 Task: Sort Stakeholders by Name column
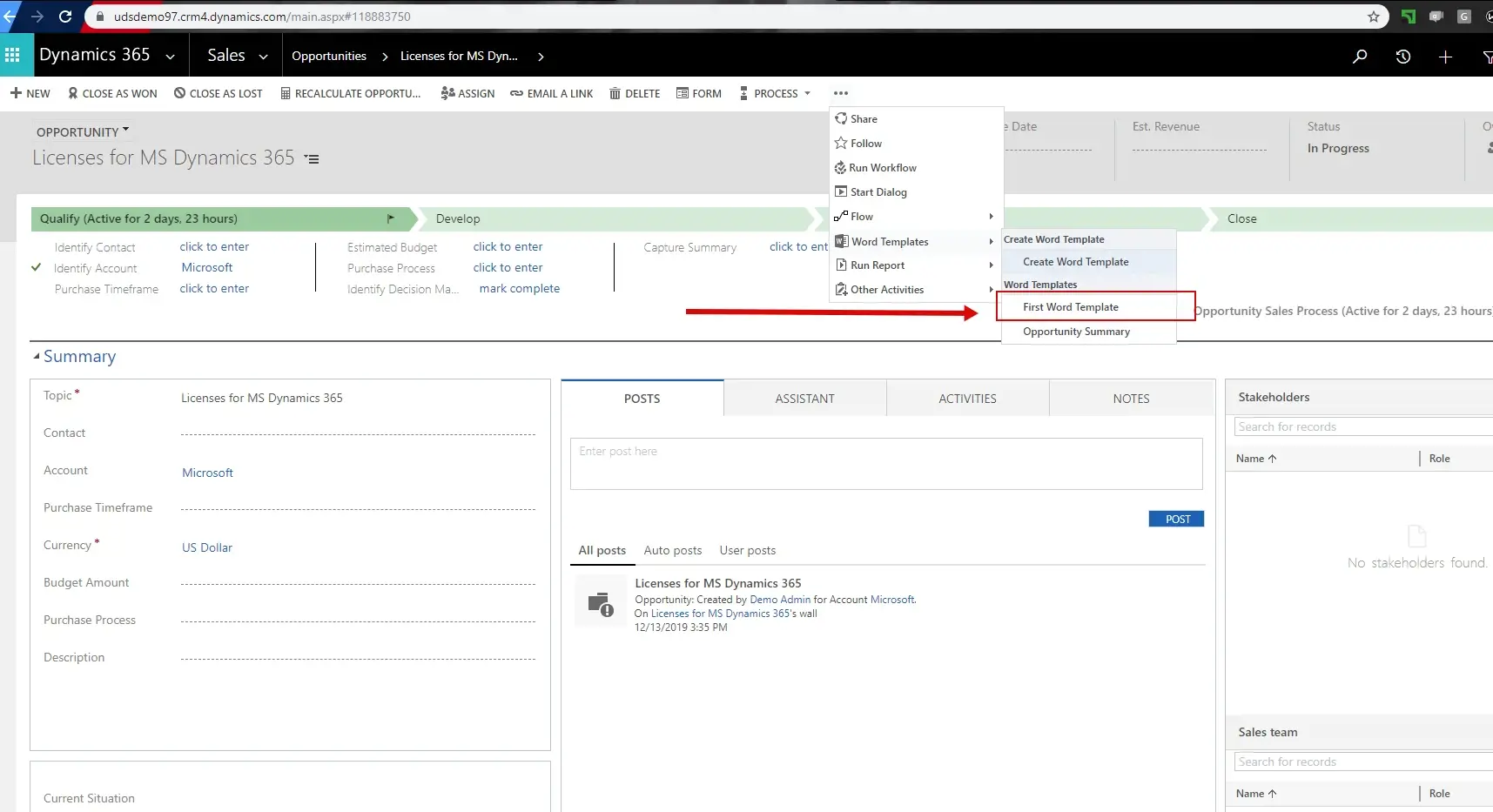(1255, 459)
